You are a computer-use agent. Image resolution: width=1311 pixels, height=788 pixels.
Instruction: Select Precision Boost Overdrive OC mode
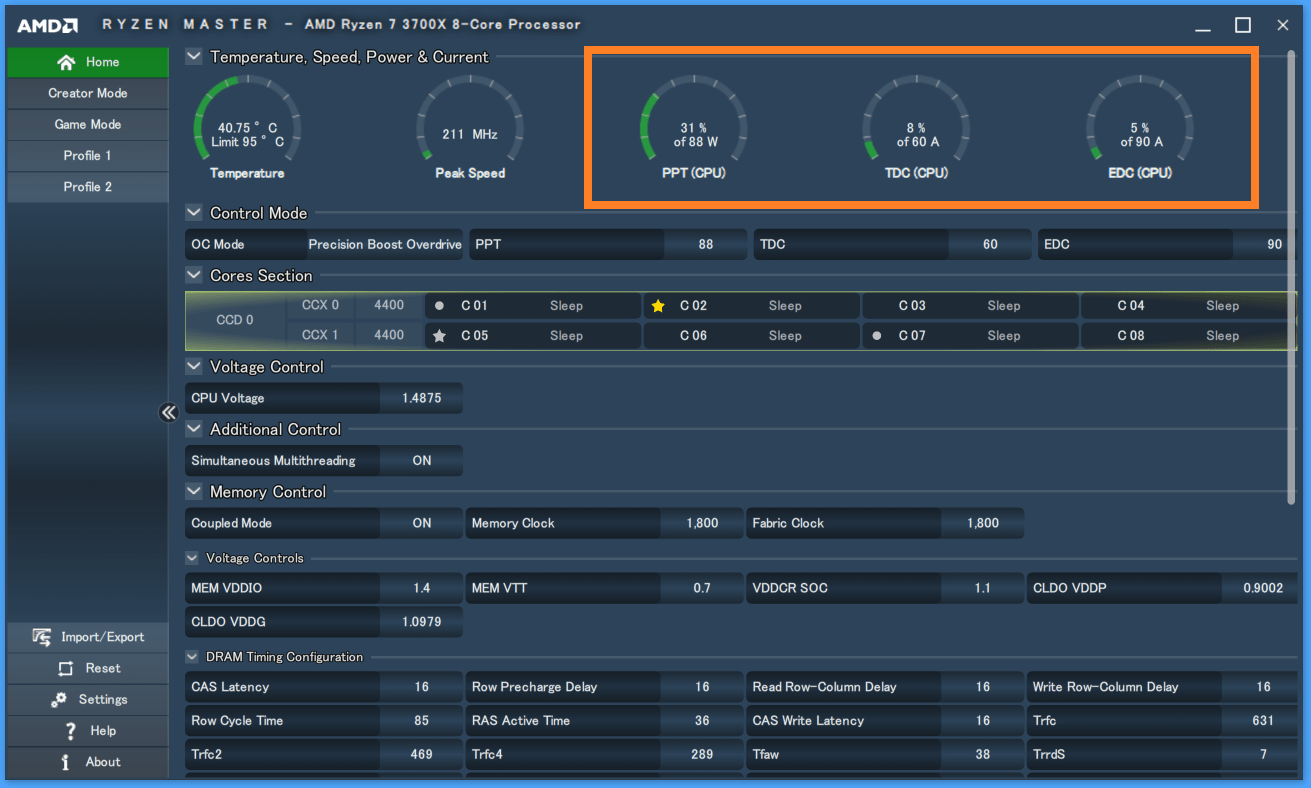[385, 244]
